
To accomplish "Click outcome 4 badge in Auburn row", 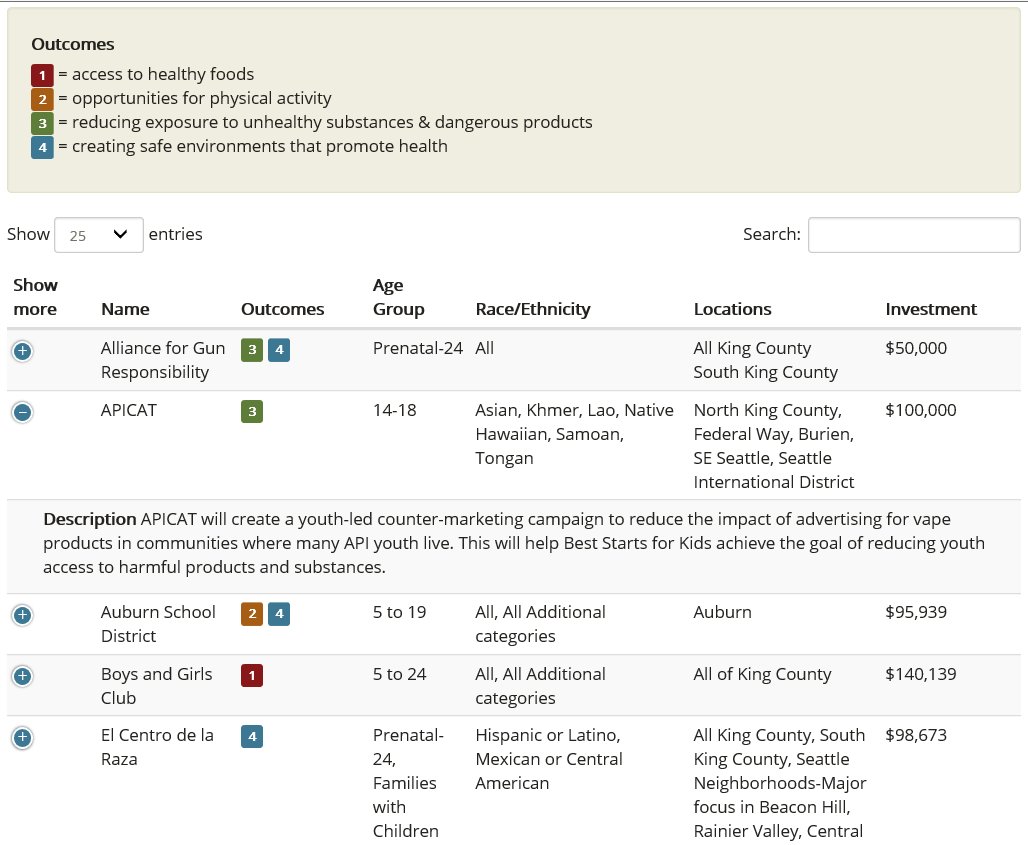I will [279, 614].
